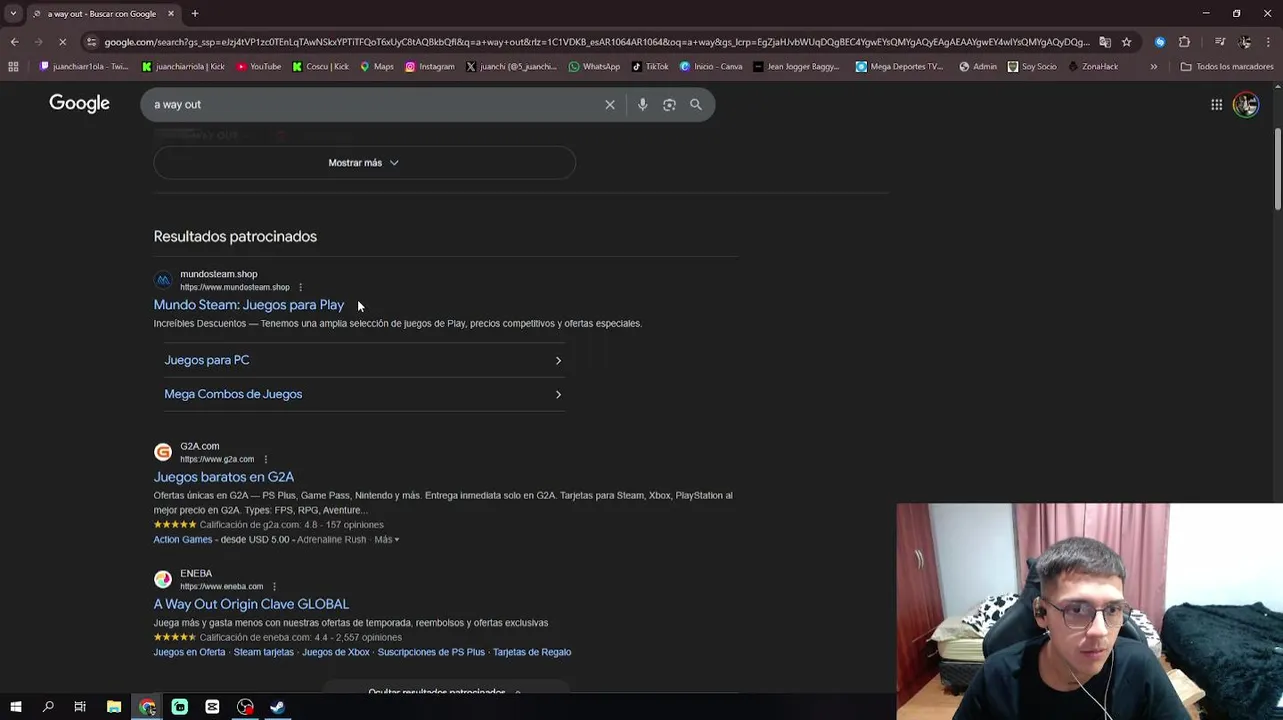Image resolution: width=1283 pixels, height=720 pixels.
Task: Open the Todos los marcadores folder
Action: click(1227, 66)
